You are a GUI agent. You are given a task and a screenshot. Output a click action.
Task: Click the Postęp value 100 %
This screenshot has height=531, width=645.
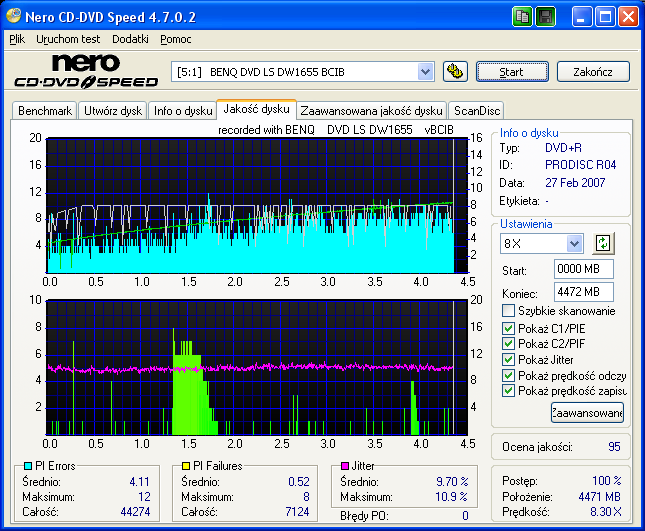[x=607, y=480]
